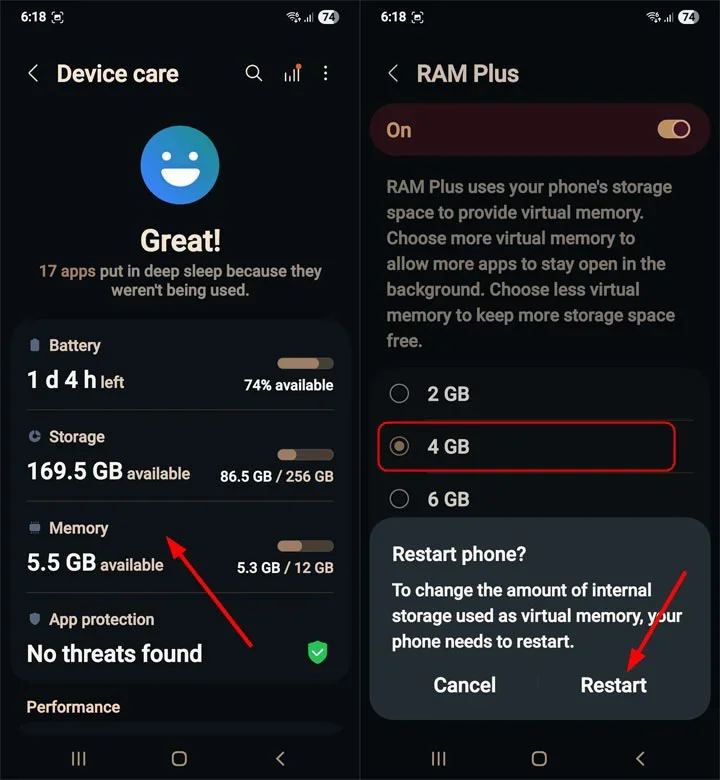Image resolution: width=720 pixels, height=780 pixels.
Task: Open the Storage section
Action: point(180,456)
